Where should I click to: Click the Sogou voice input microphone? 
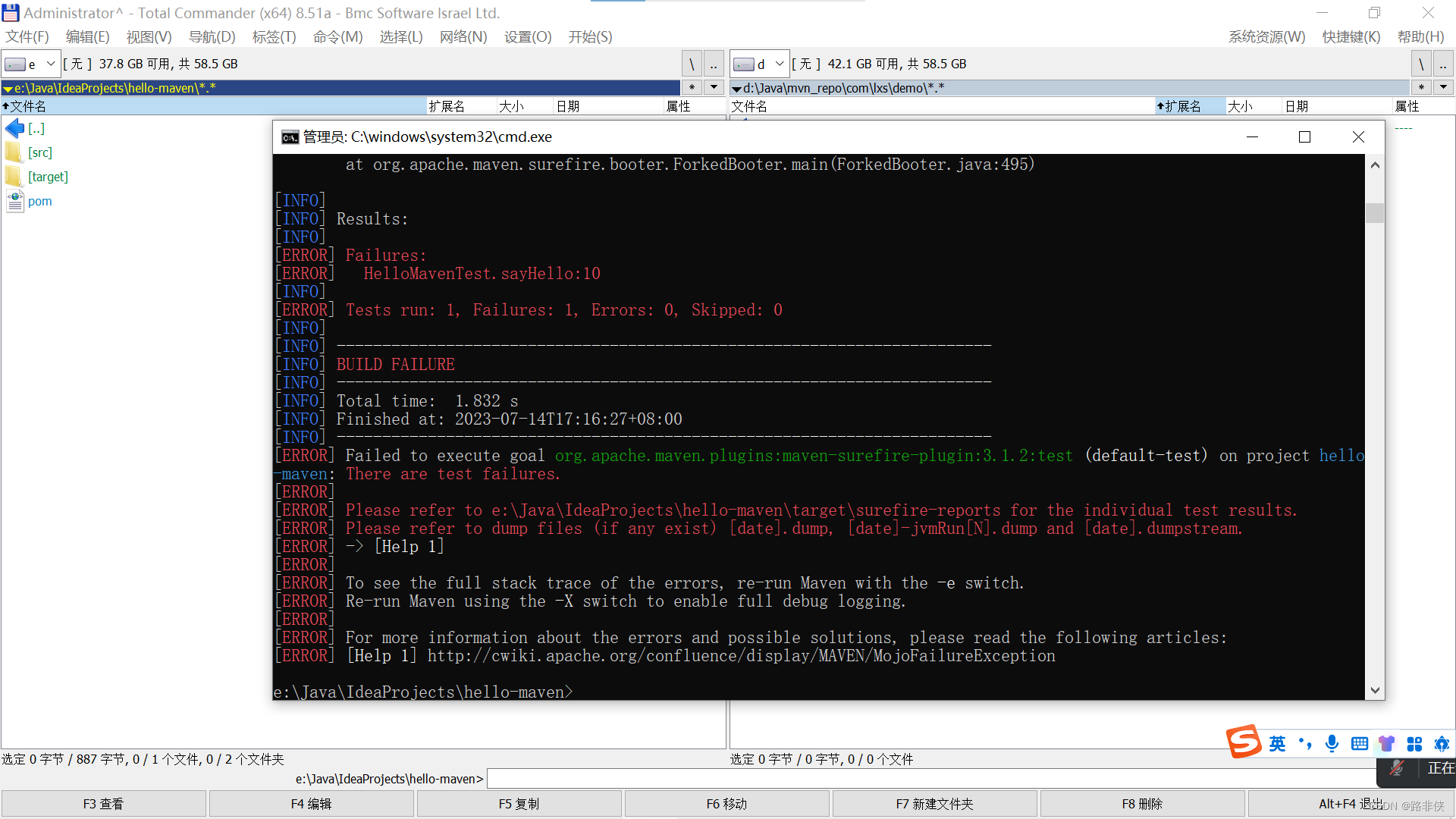tap(1332, 744)
